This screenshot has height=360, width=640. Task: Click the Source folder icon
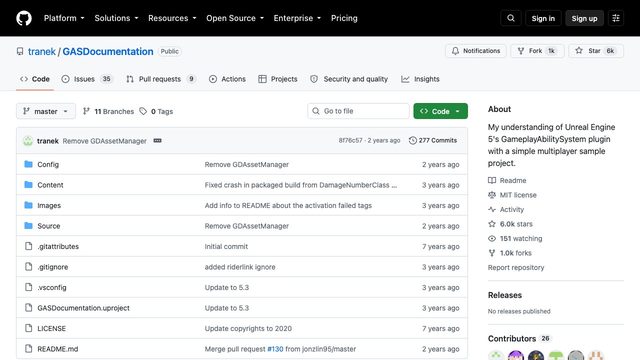click(28, 225)
